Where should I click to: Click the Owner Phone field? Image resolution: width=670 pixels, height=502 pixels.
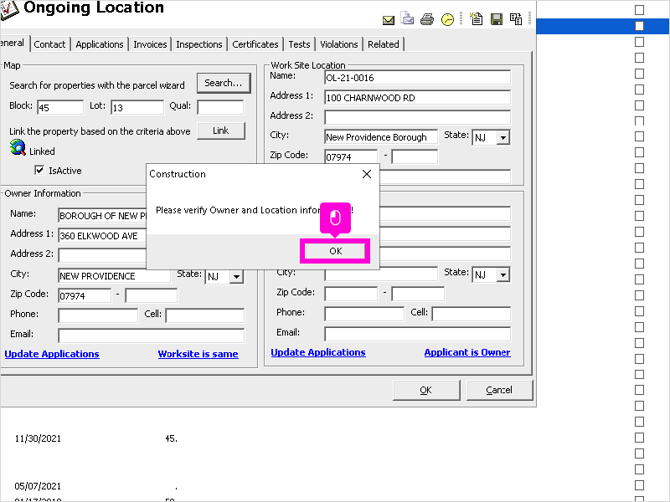click(x=98, y=316)
